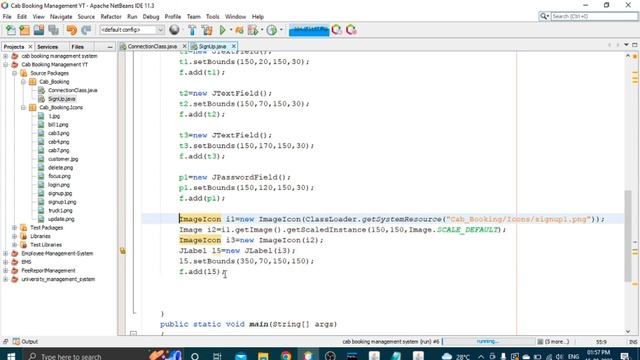
Task: Select ConnectionClass.java in project tree
Action: (x=72, y=90)
